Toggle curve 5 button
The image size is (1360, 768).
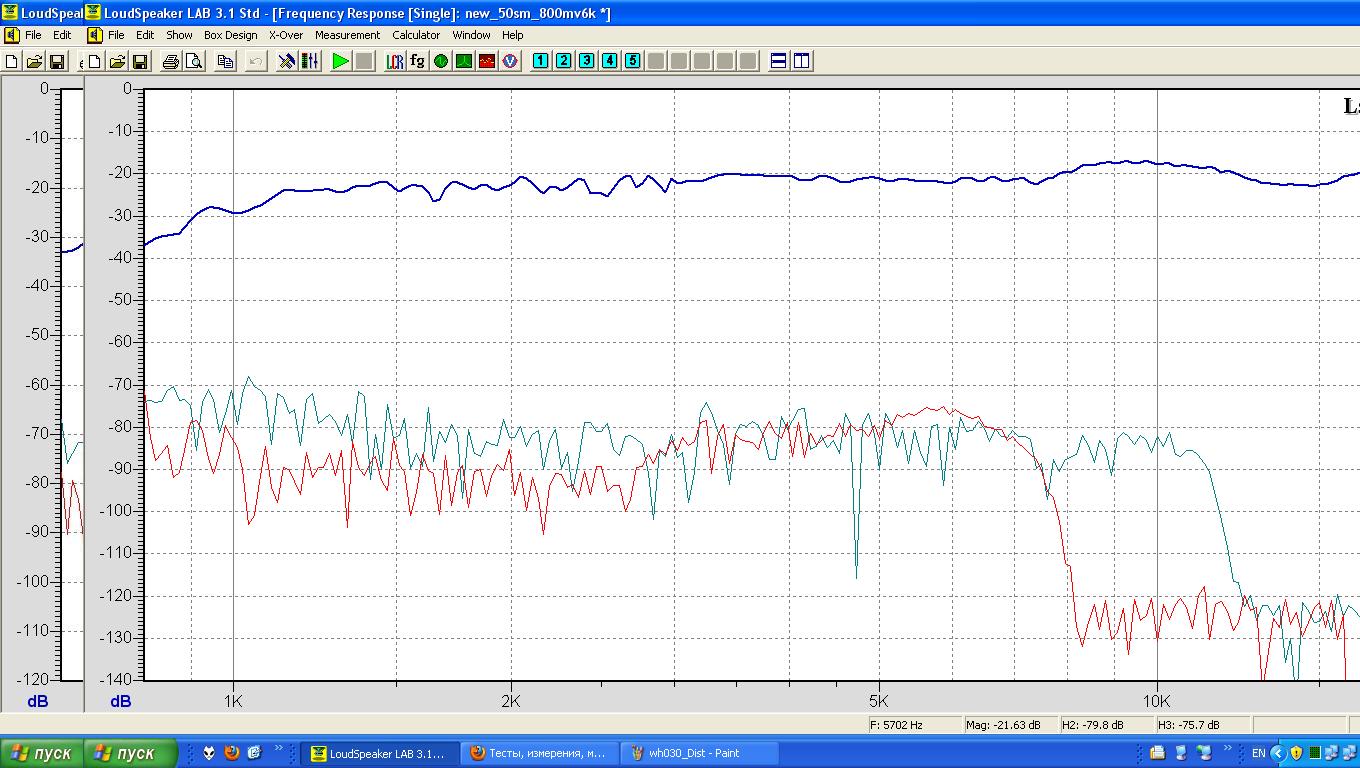click(632, 61)
